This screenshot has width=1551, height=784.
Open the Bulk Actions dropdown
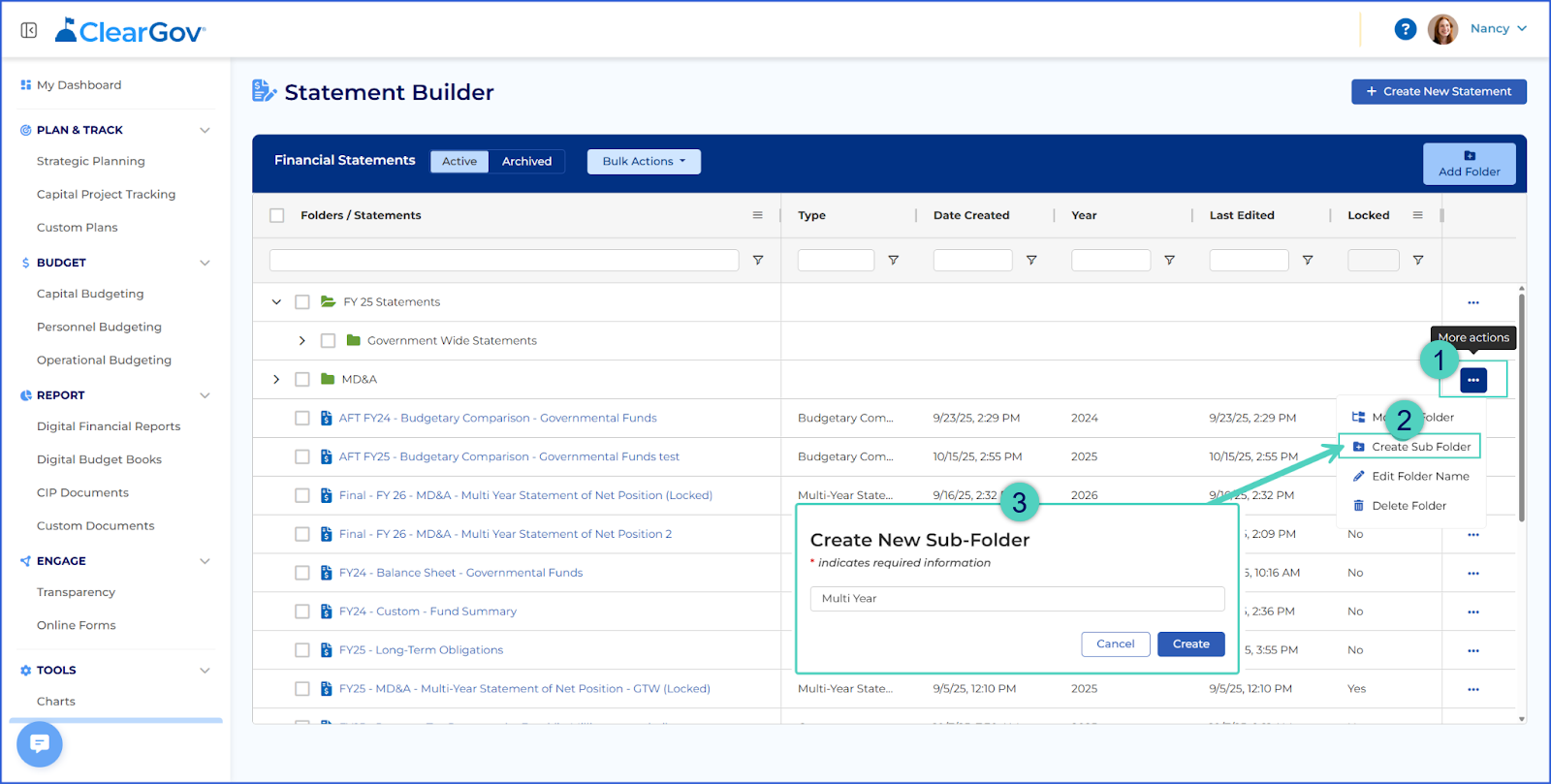point(644,162)
